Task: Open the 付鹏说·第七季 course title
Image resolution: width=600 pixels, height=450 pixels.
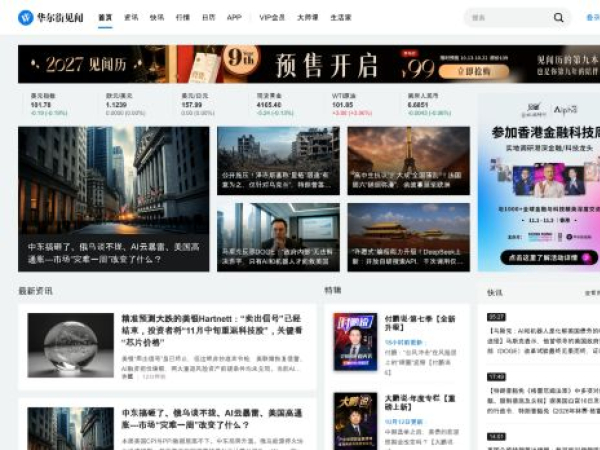Action: click(420, 323)
